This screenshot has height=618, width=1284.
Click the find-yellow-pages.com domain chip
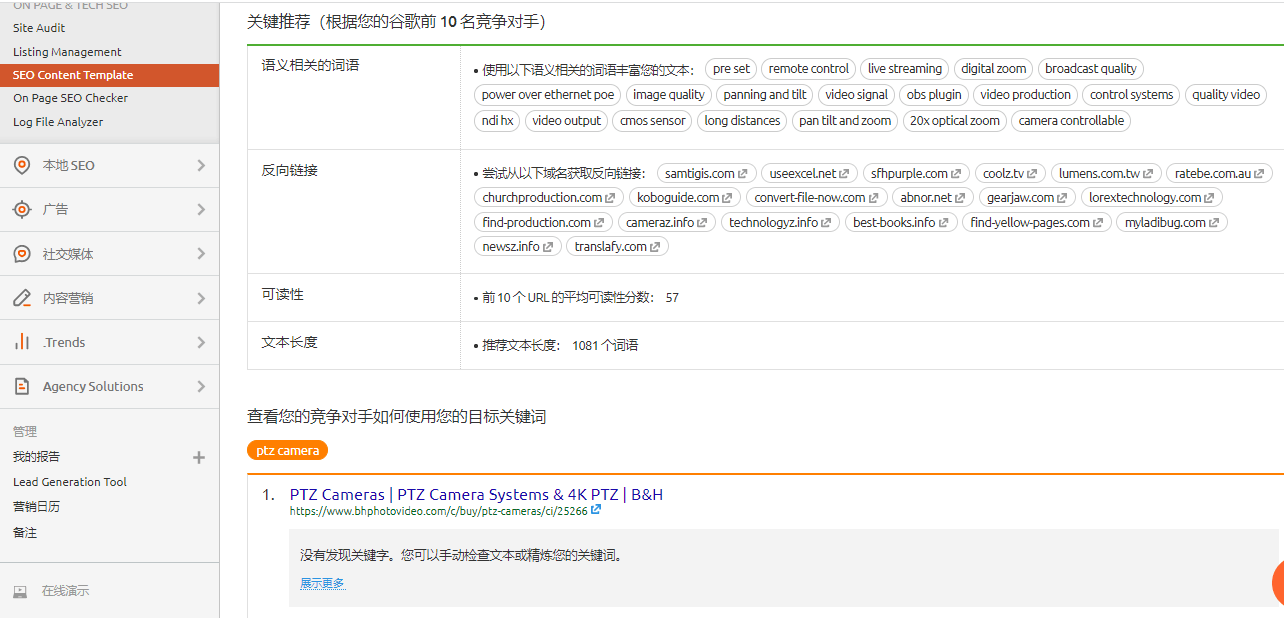click(1036, 222)
